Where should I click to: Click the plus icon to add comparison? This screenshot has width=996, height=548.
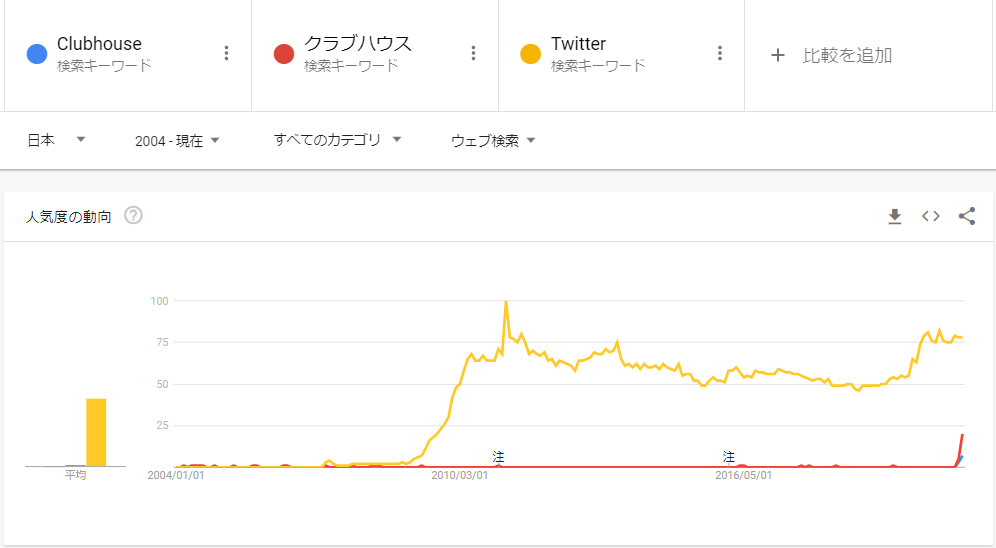[777, 56]
